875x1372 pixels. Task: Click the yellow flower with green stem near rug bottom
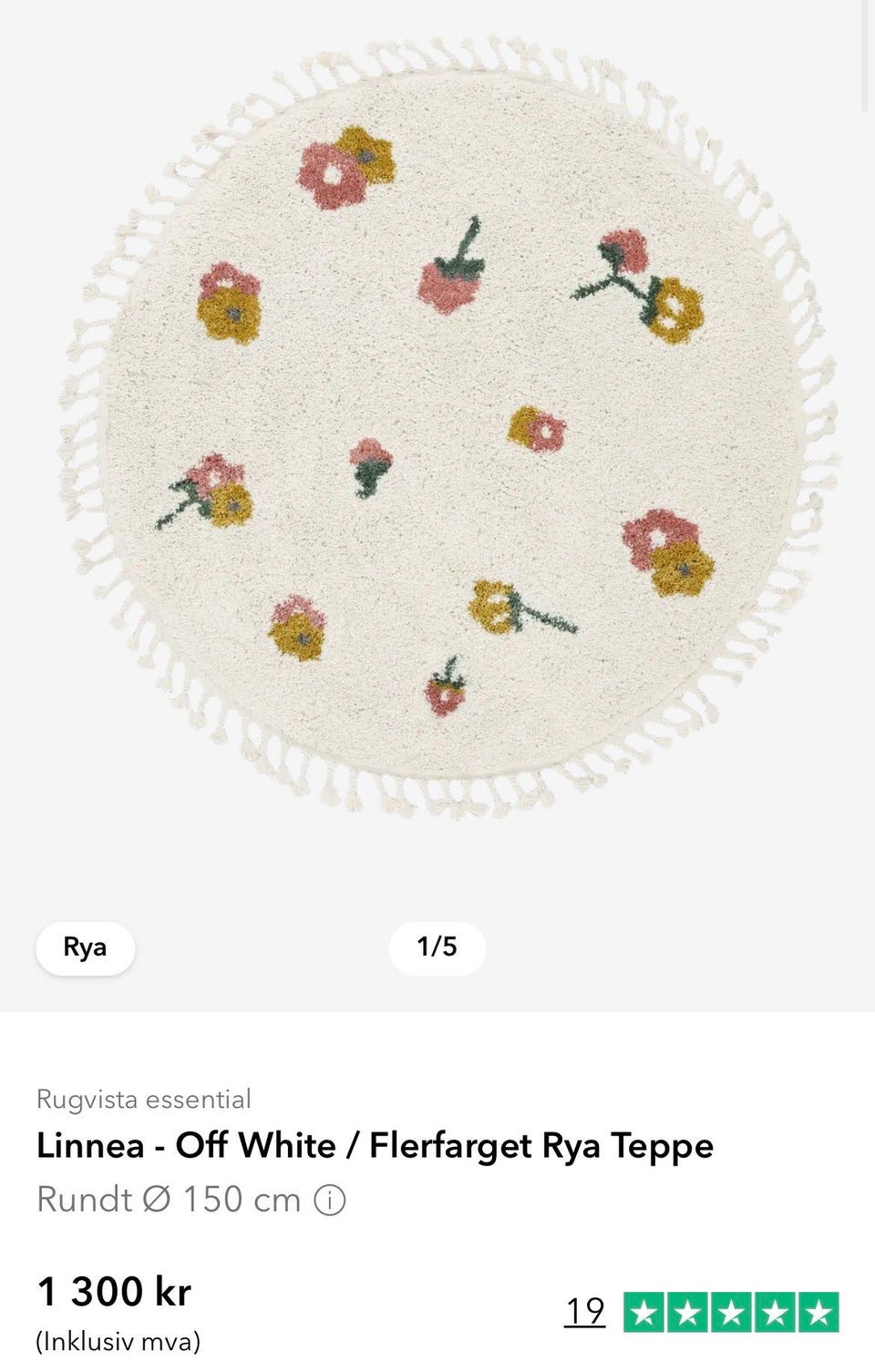521,608
